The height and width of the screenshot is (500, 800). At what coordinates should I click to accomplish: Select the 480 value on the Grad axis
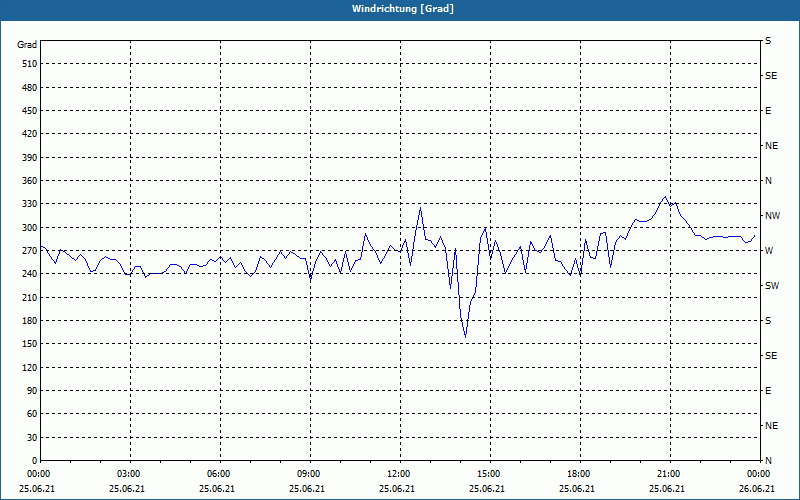click(x=30, y=88)
